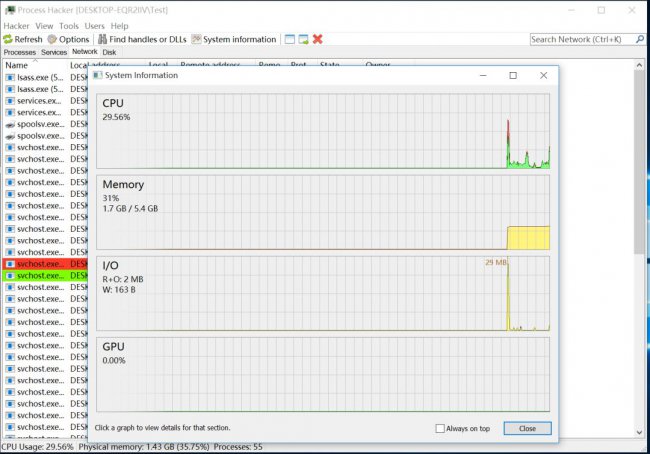650x454 pixels.
Task: Click the Refresh toolbar button
Action: pos(23,39)
